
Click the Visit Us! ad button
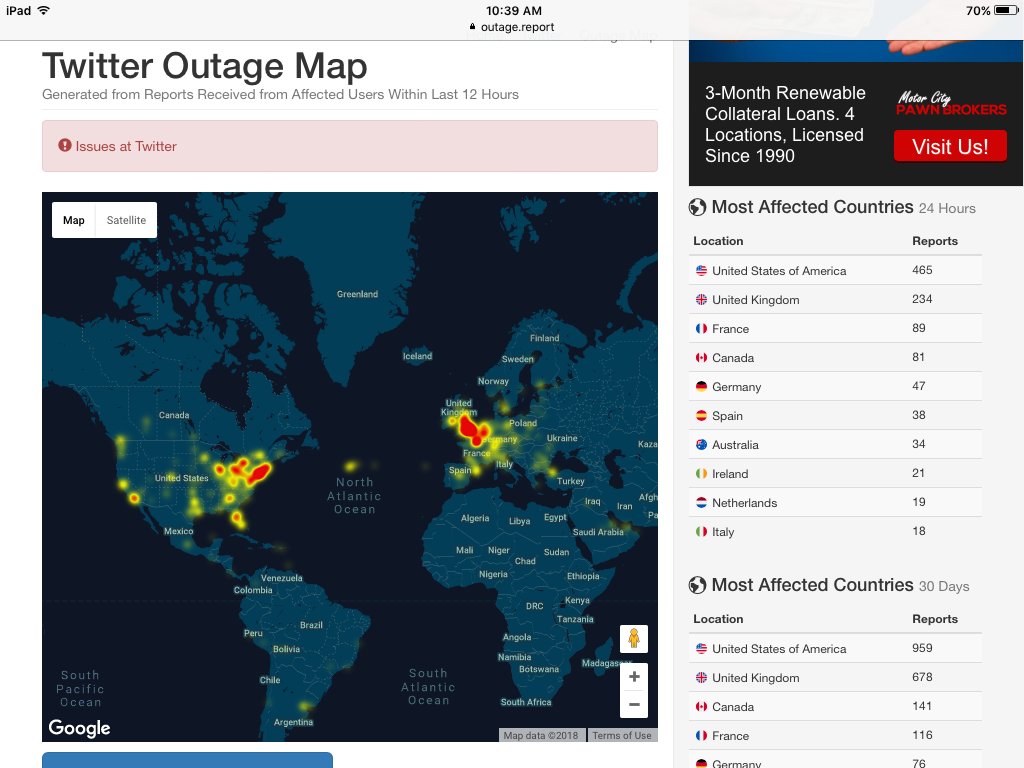[950, 146]
